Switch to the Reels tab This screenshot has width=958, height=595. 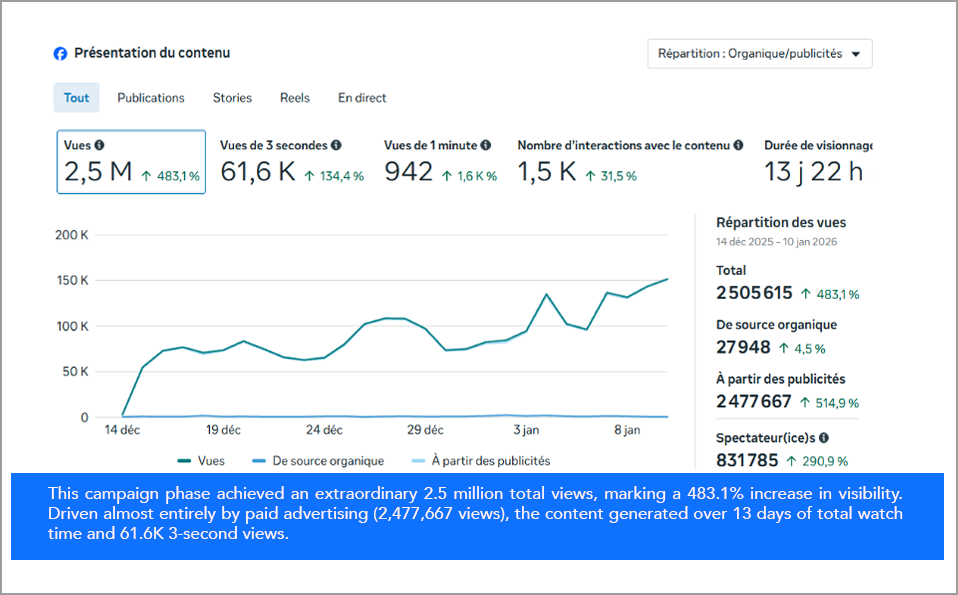pyautogui.click(x=295, y=98)
